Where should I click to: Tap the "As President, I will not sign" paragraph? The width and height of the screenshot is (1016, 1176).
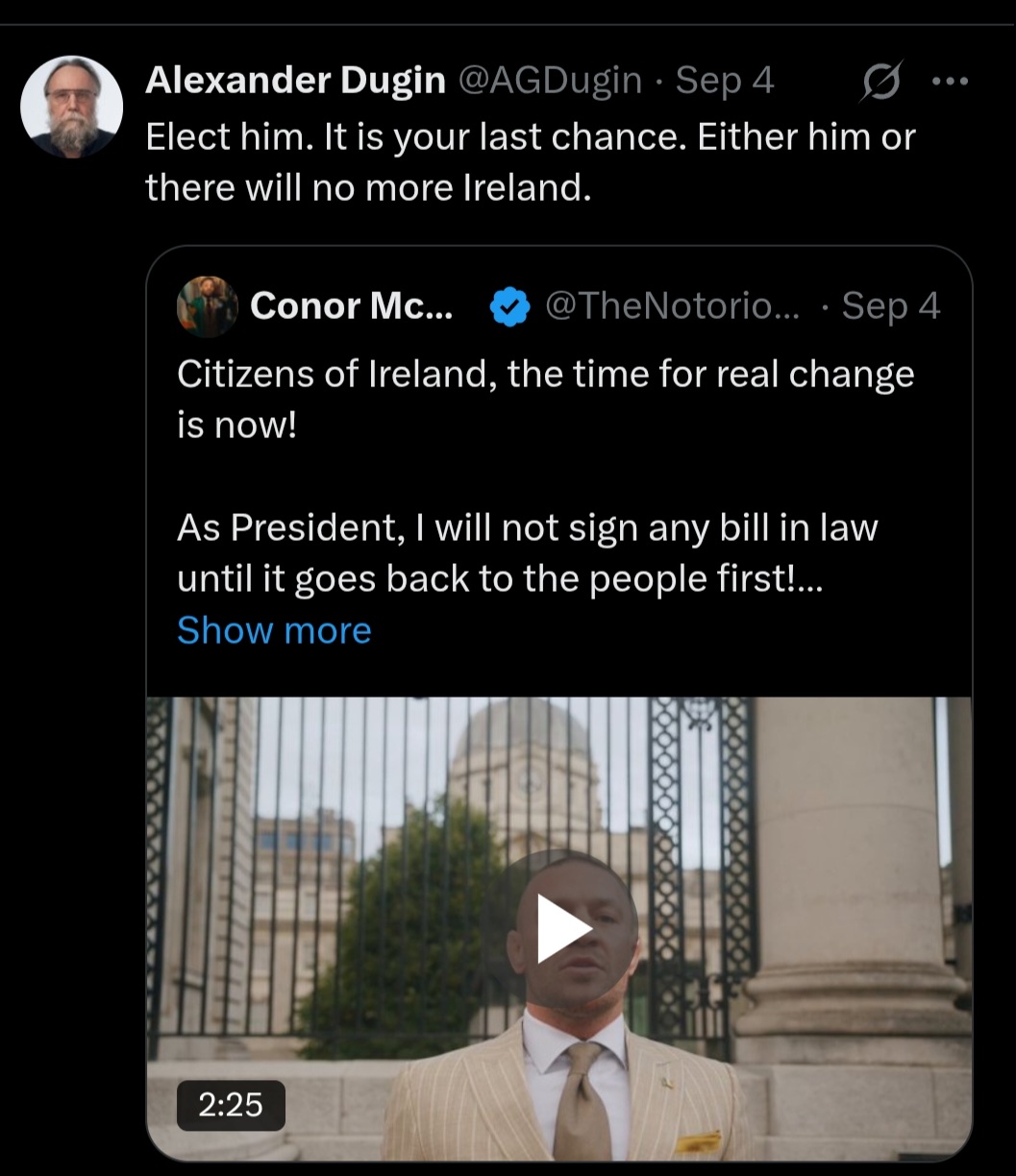pos(528,553)
